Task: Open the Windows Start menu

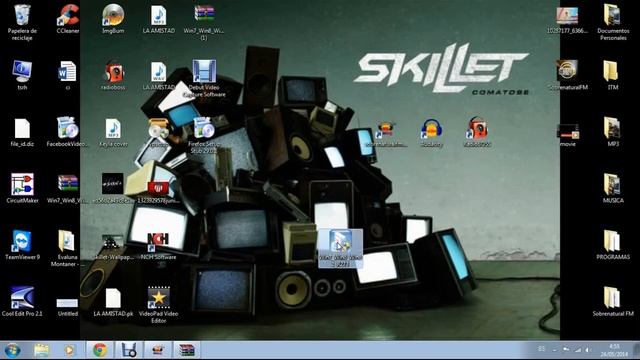Action: click(12, 350)
